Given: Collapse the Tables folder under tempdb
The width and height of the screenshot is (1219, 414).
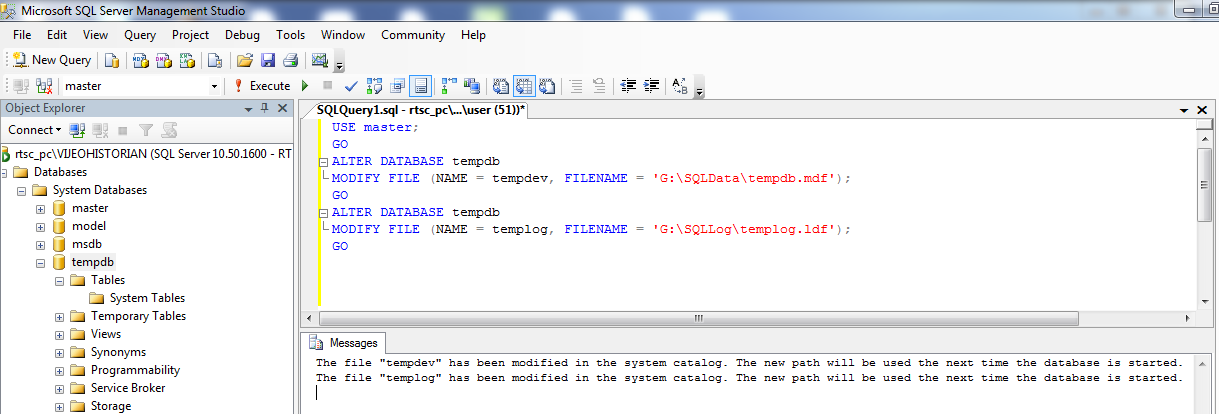Looking at the screenshot, I should click(59, 281).
